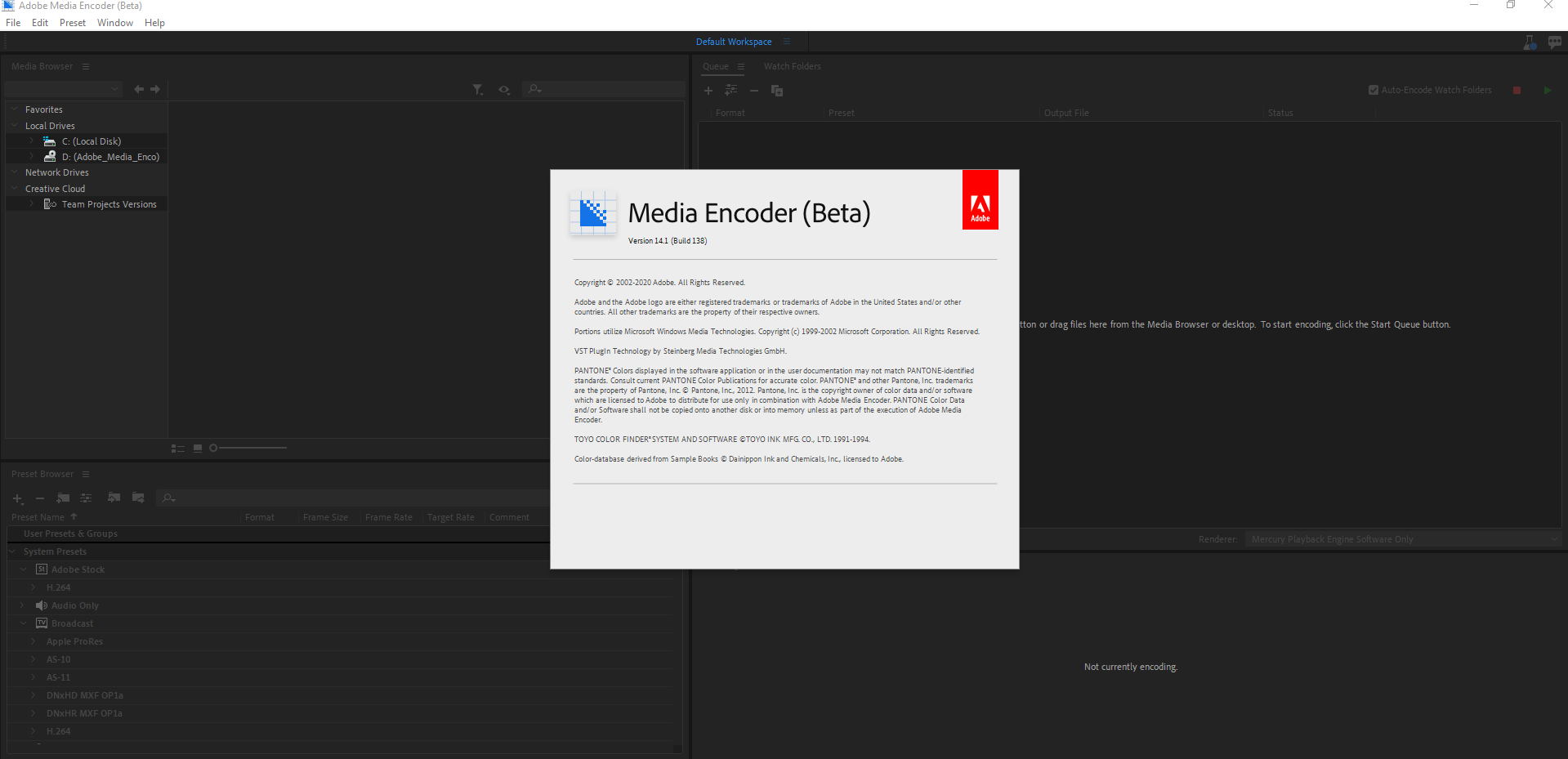Switch to the Watch Folders tab

coord(793,66)
